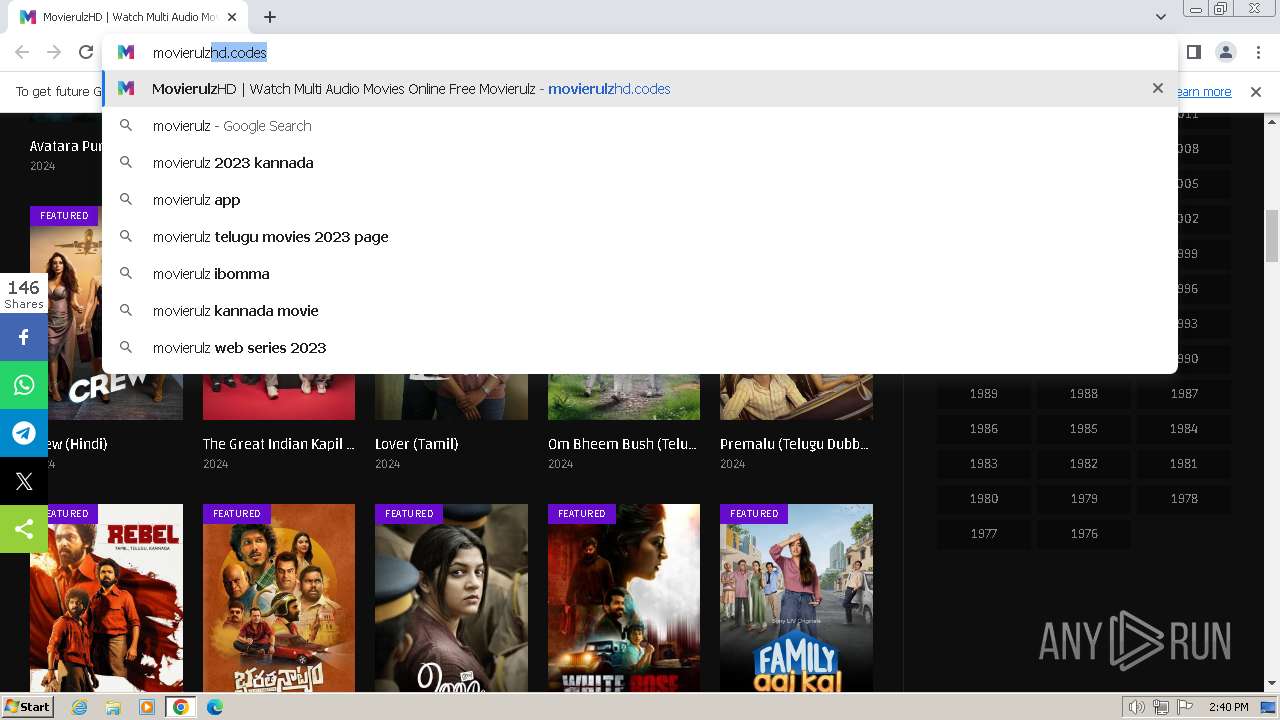The width and height of the screenshot is (1280, 720).
Task: Filter movies by year 1989
Action: point(984,394)
